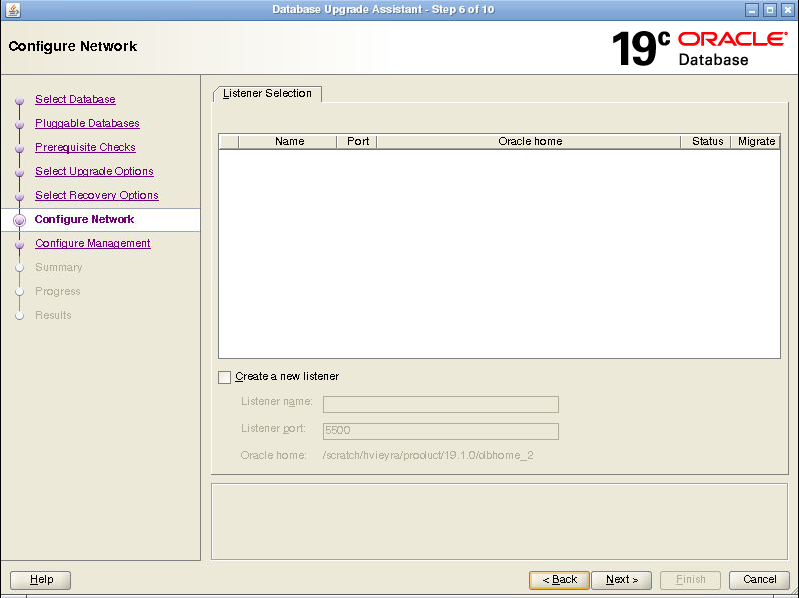Click the Java icon in the title bar
Viewport: 799px width, 598px height.
pyautogui.click(x=11, y=10)
